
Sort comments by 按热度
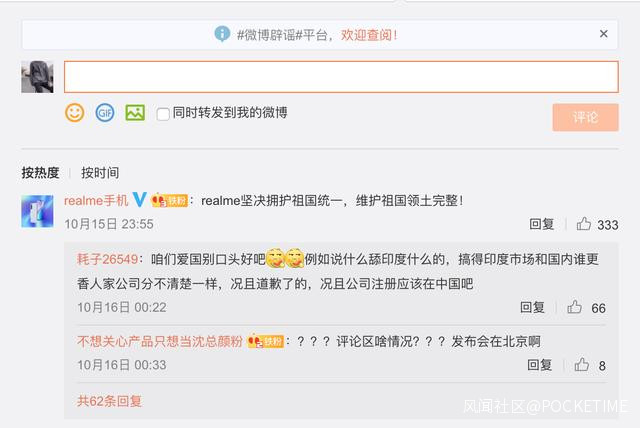click(40, 173)
